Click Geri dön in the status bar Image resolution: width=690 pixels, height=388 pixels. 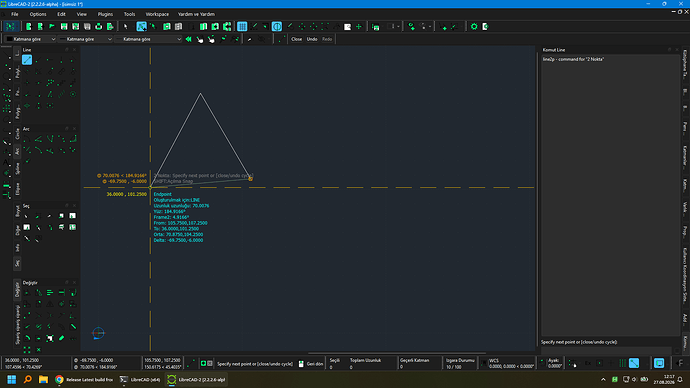click(315, 364)
